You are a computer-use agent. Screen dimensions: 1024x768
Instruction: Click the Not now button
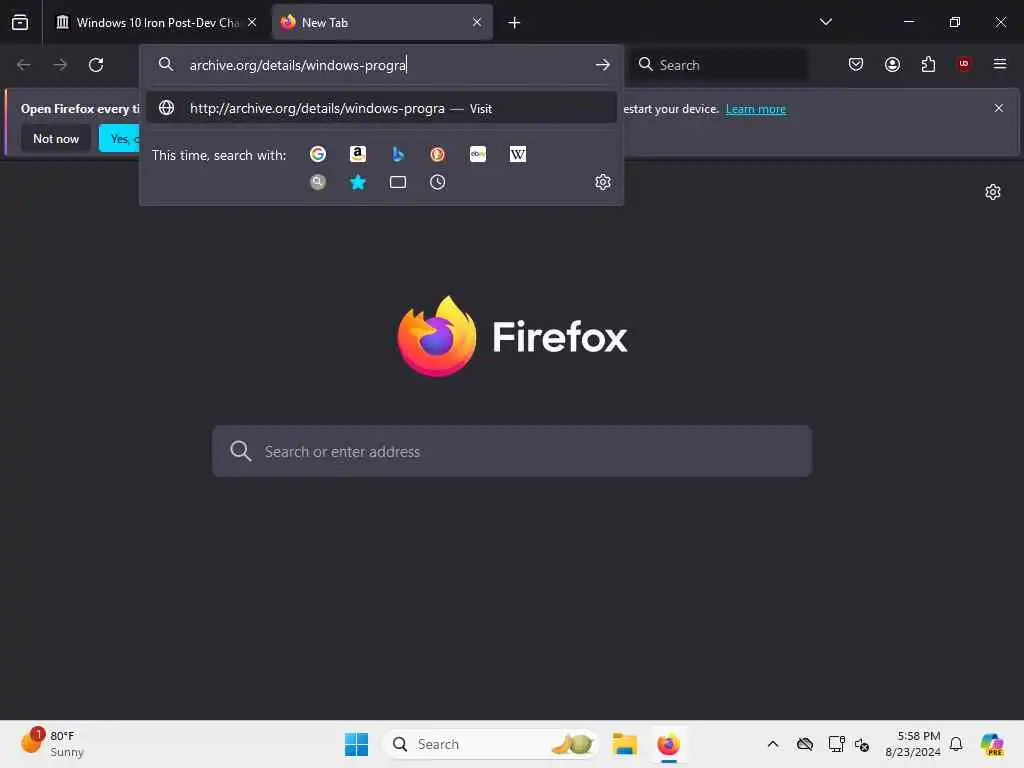pos(56,138)
